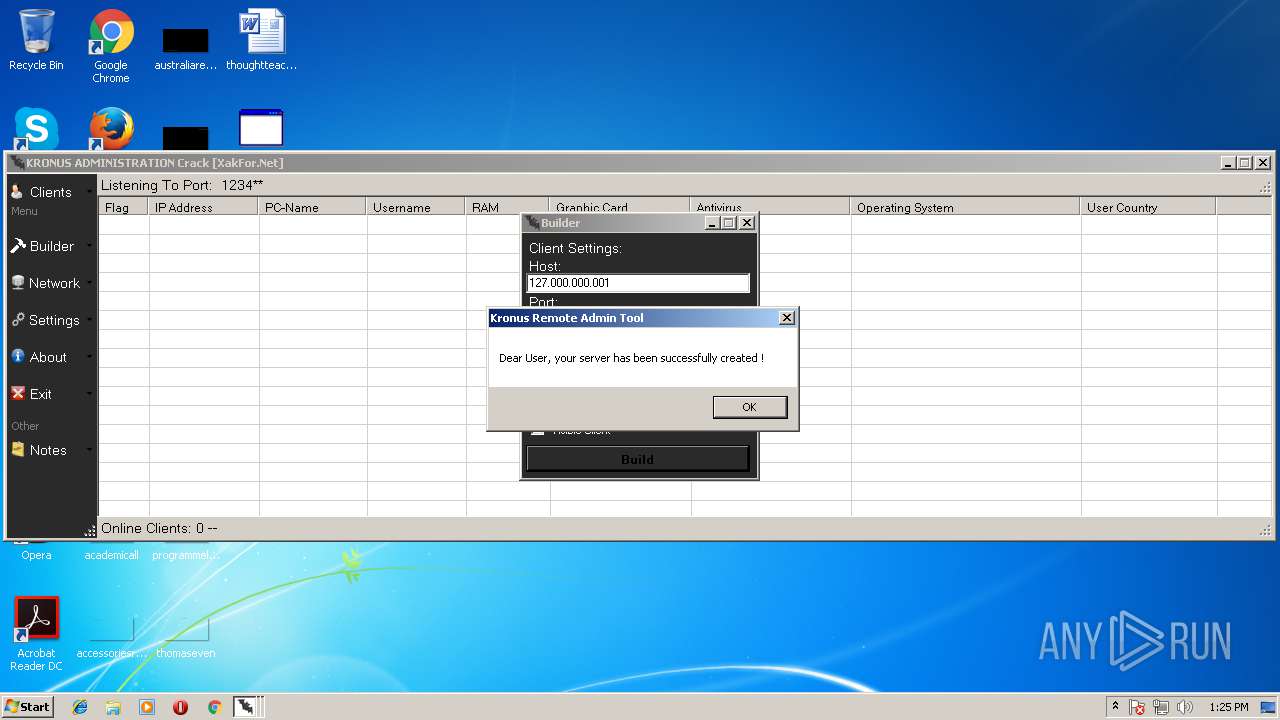
Task: Click the Username column header
Action: click(417, 207)
